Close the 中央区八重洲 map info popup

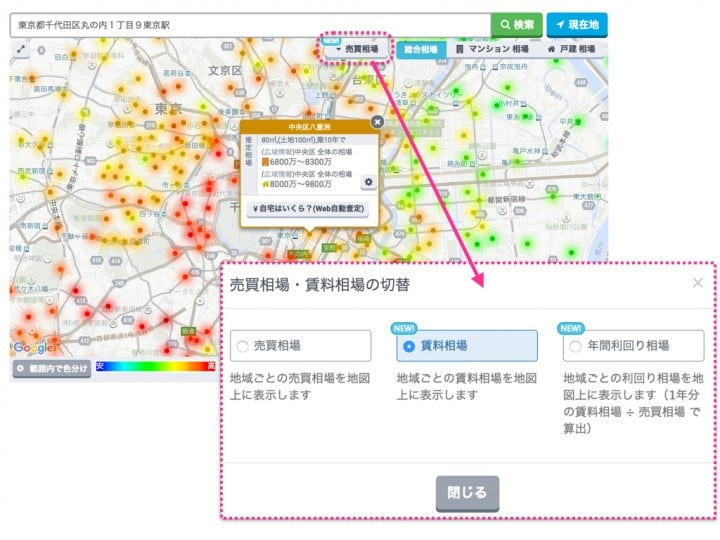click(377, 121)
